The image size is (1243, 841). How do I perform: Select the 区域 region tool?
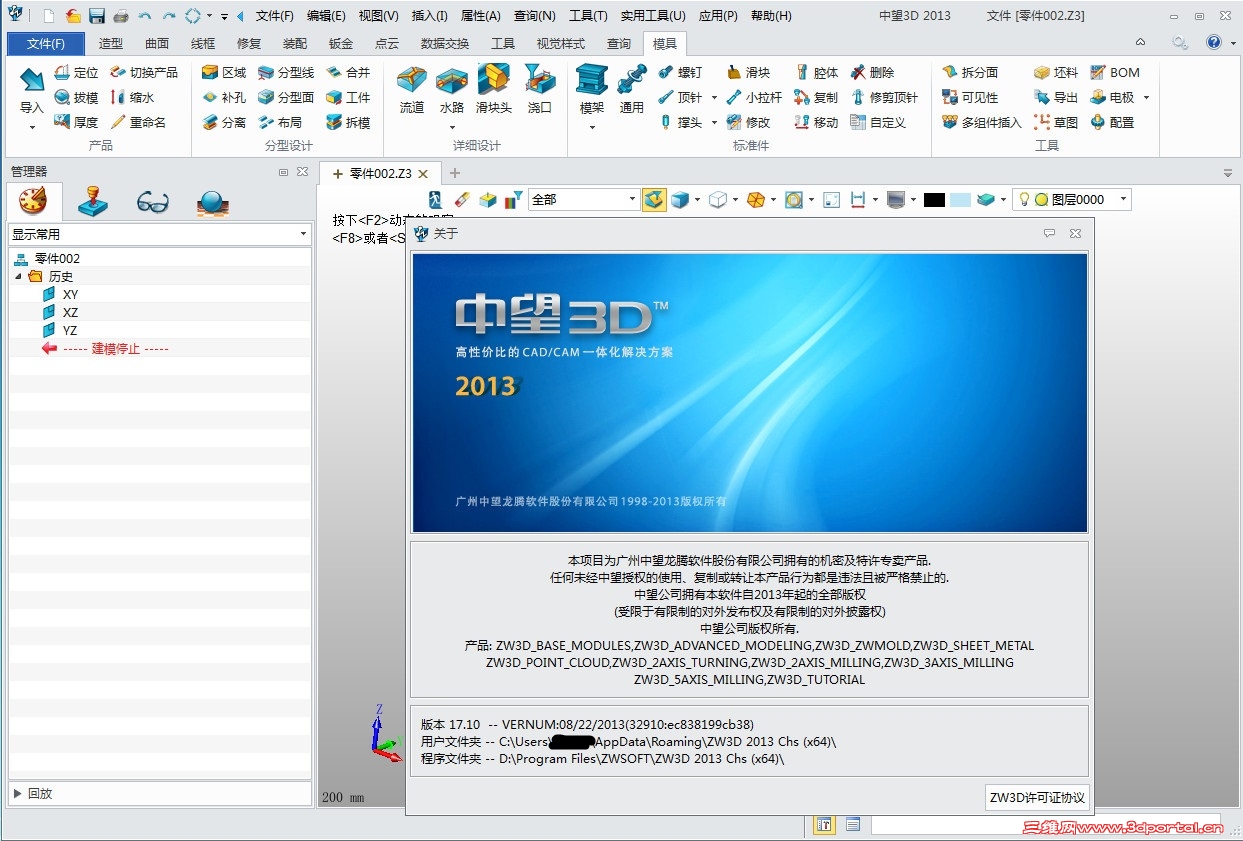pos(224,73)
